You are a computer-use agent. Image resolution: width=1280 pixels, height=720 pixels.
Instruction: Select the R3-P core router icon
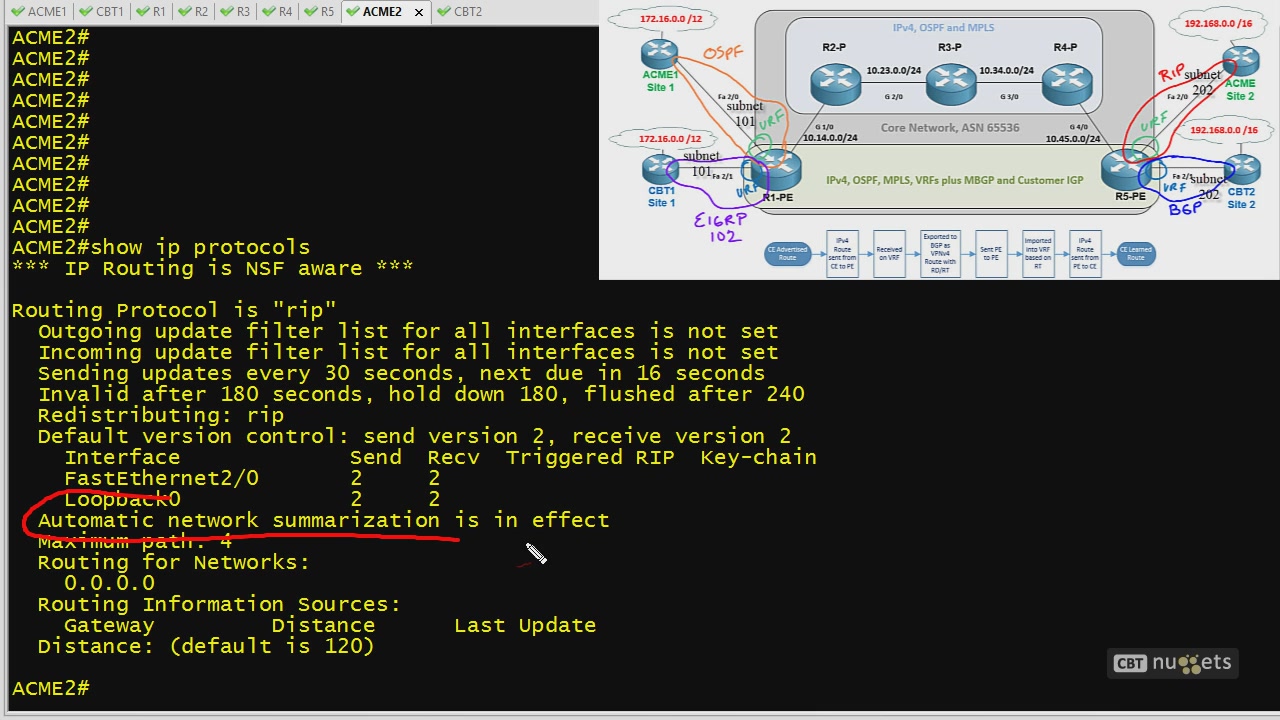click(x=950, y=83)
